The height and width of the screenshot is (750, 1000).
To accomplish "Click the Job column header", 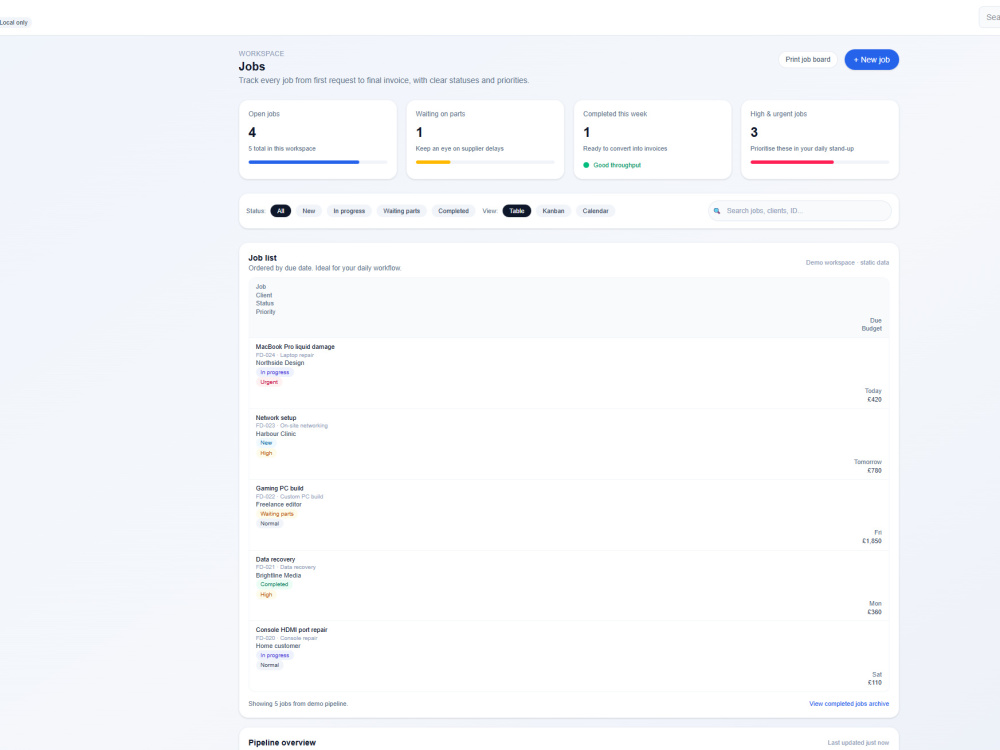I will (261, 287).
